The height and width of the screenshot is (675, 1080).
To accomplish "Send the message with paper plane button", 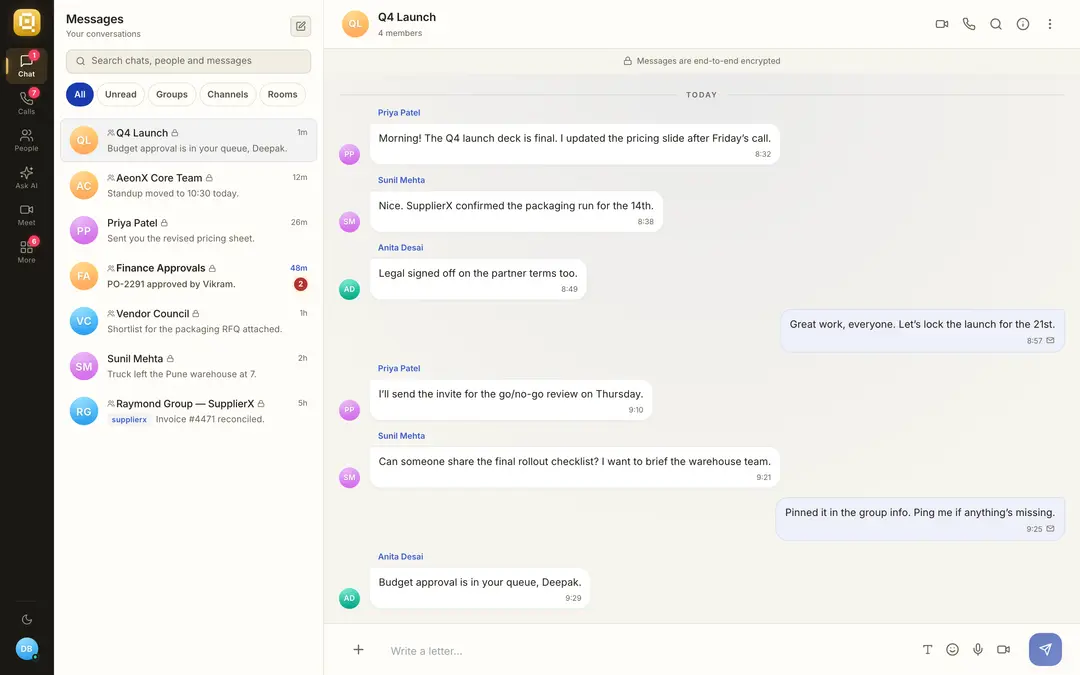I will click(1045, 650).
